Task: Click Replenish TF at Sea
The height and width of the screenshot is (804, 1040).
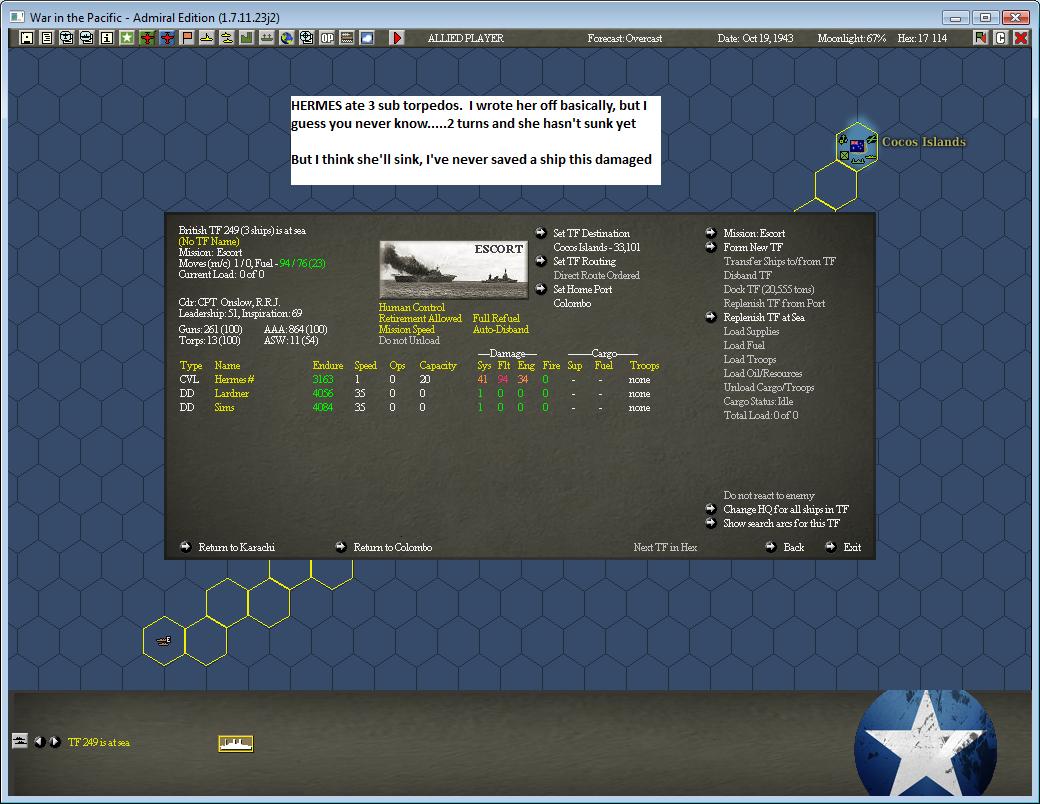Action: (764, 318)
